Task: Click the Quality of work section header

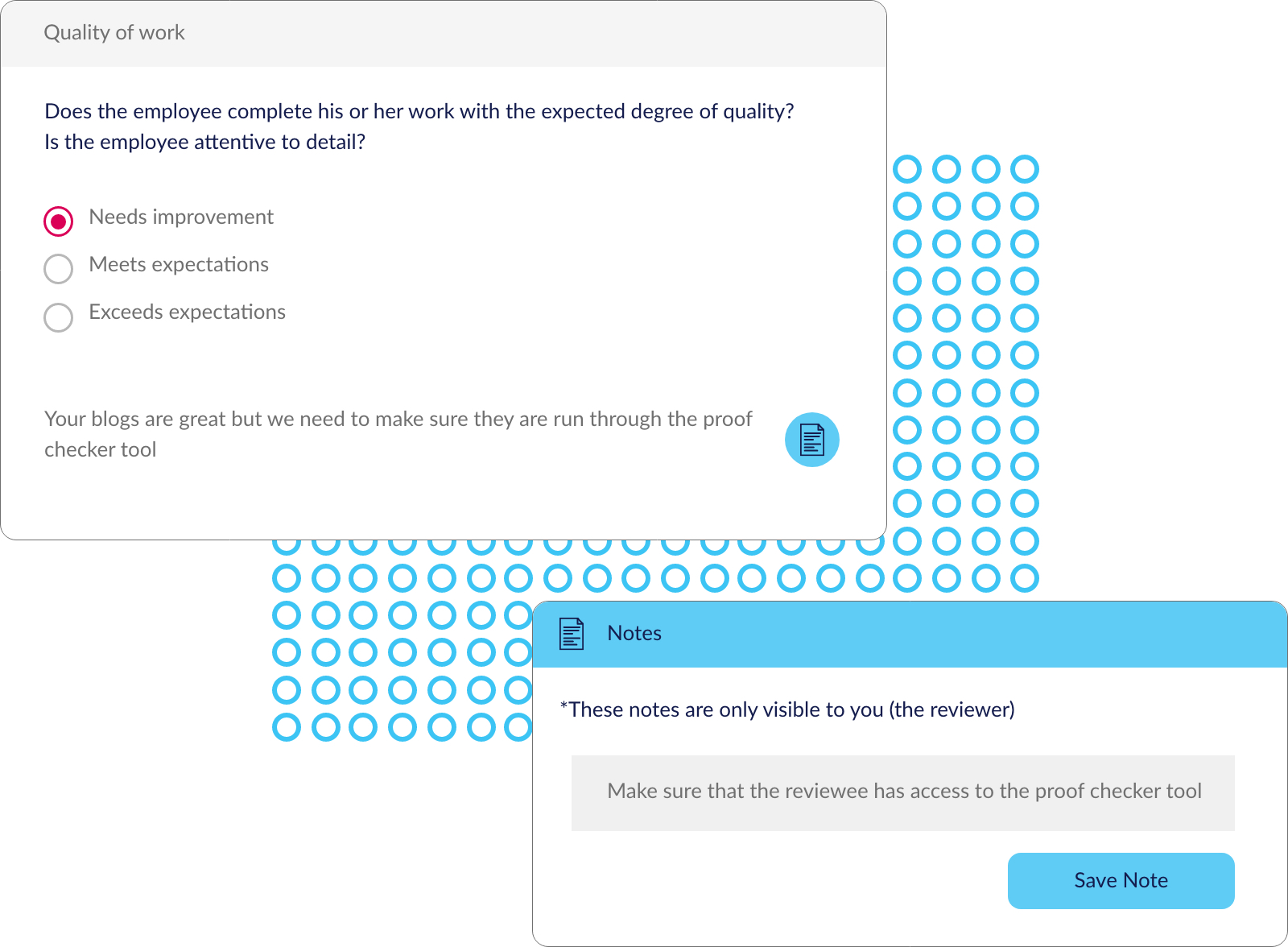Action: [114, 32]
